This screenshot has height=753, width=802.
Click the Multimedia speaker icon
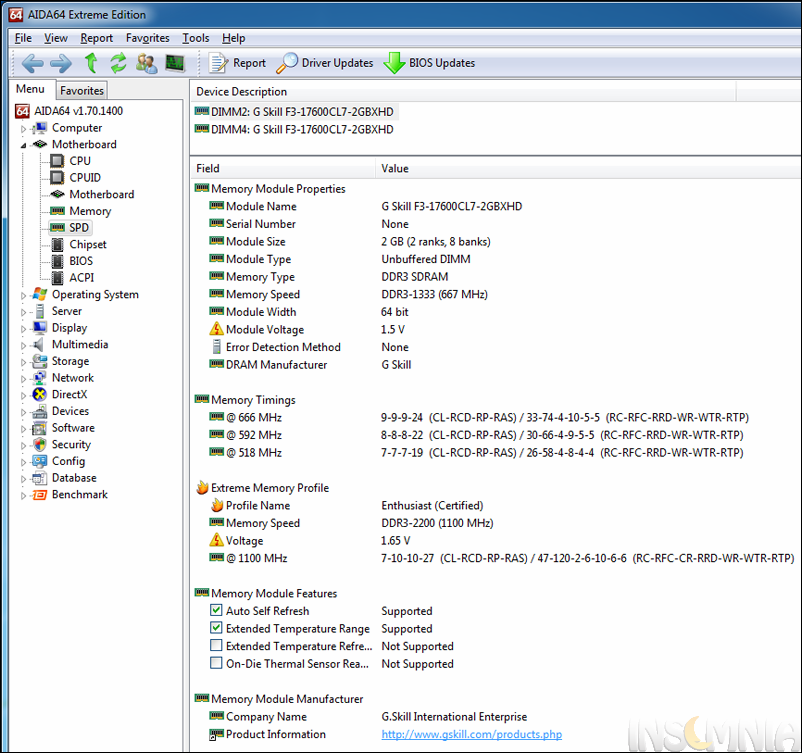coord(38,344)
